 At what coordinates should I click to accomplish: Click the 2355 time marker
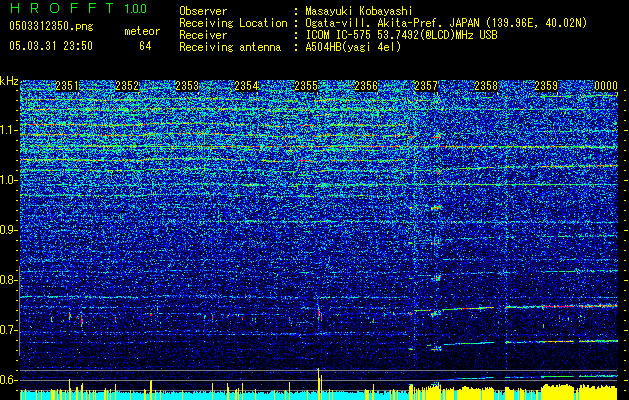click(x=306, y=86)
